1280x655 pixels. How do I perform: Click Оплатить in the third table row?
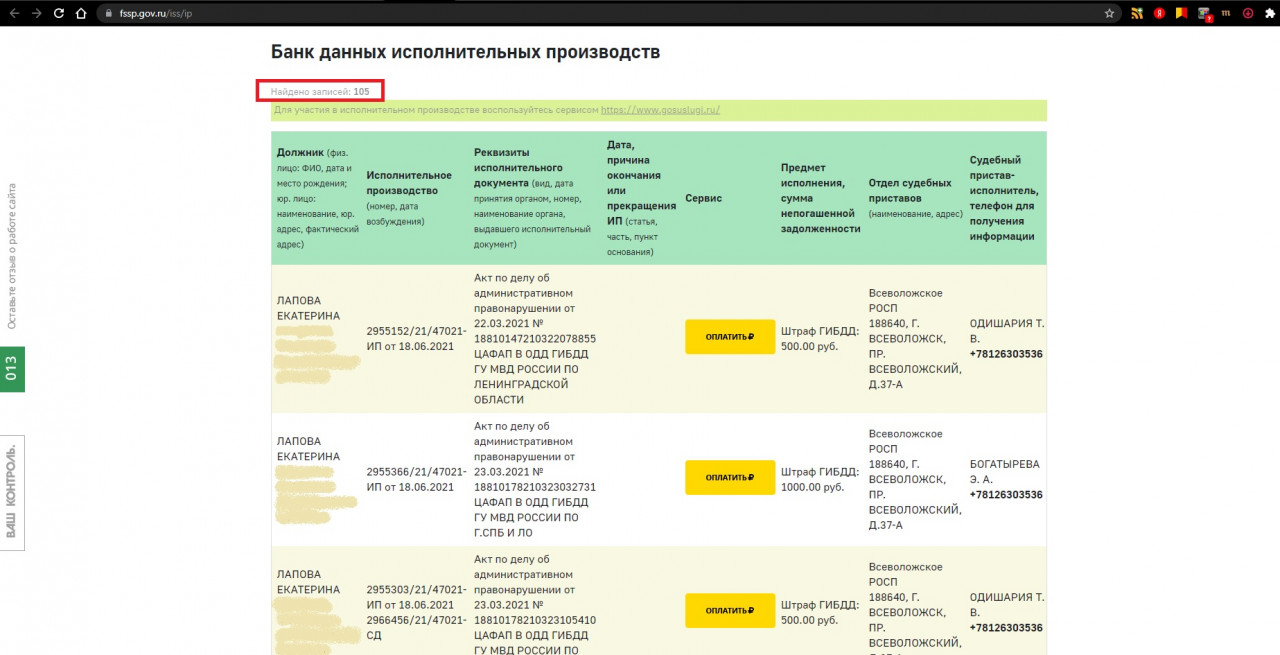pyautogui.click(x=730, y=610)
